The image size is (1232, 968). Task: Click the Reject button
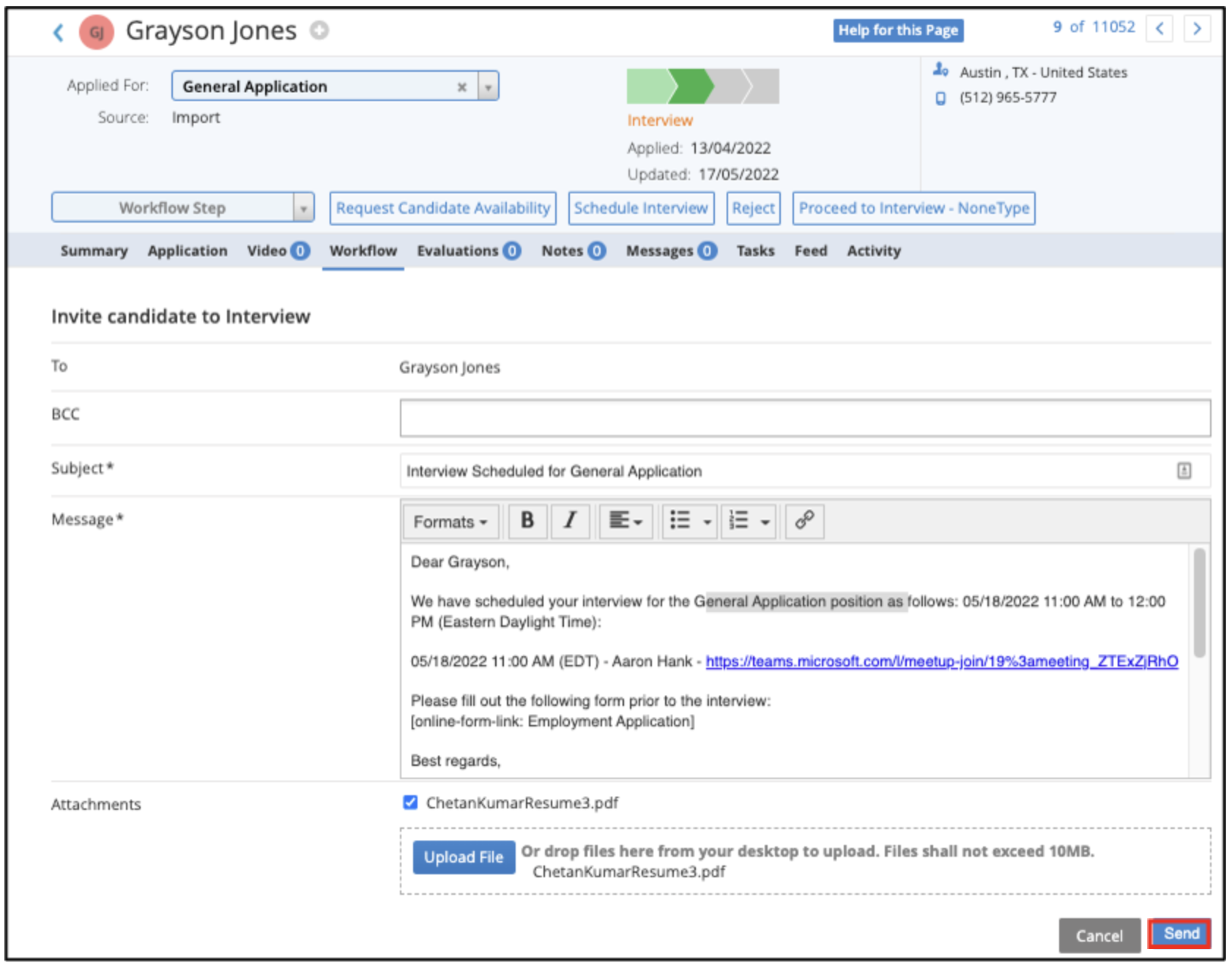[x=754, y=208]
